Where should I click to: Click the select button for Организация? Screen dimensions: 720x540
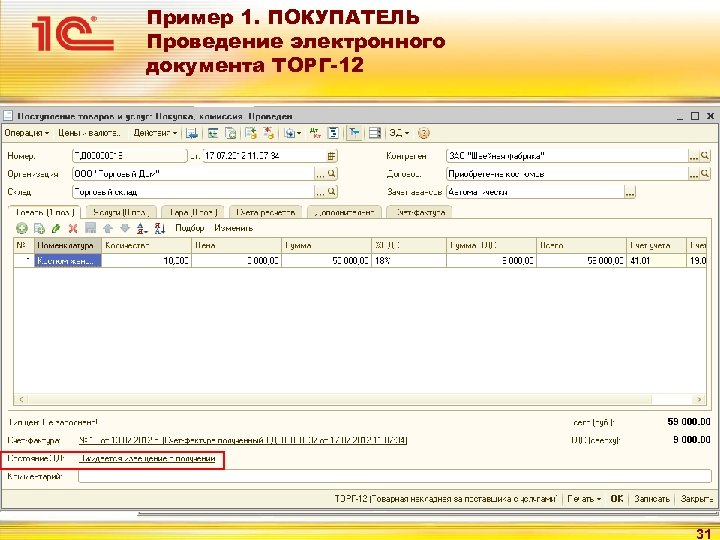coord(320,174)
